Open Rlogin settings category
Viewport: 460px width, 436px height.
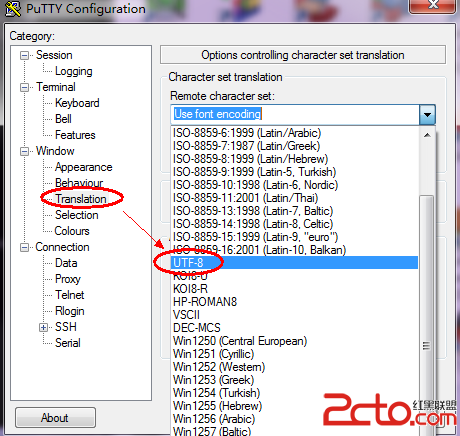point(69,311)
